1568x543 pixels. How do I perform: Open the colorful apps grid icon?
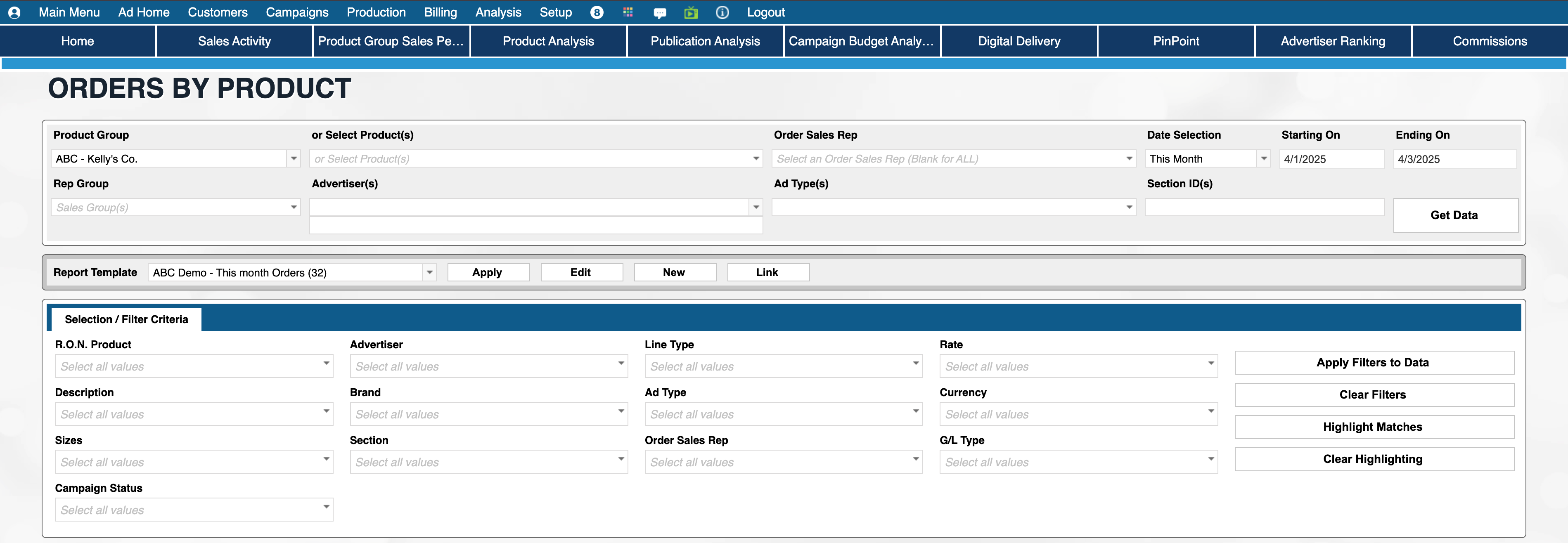[628, 13]
